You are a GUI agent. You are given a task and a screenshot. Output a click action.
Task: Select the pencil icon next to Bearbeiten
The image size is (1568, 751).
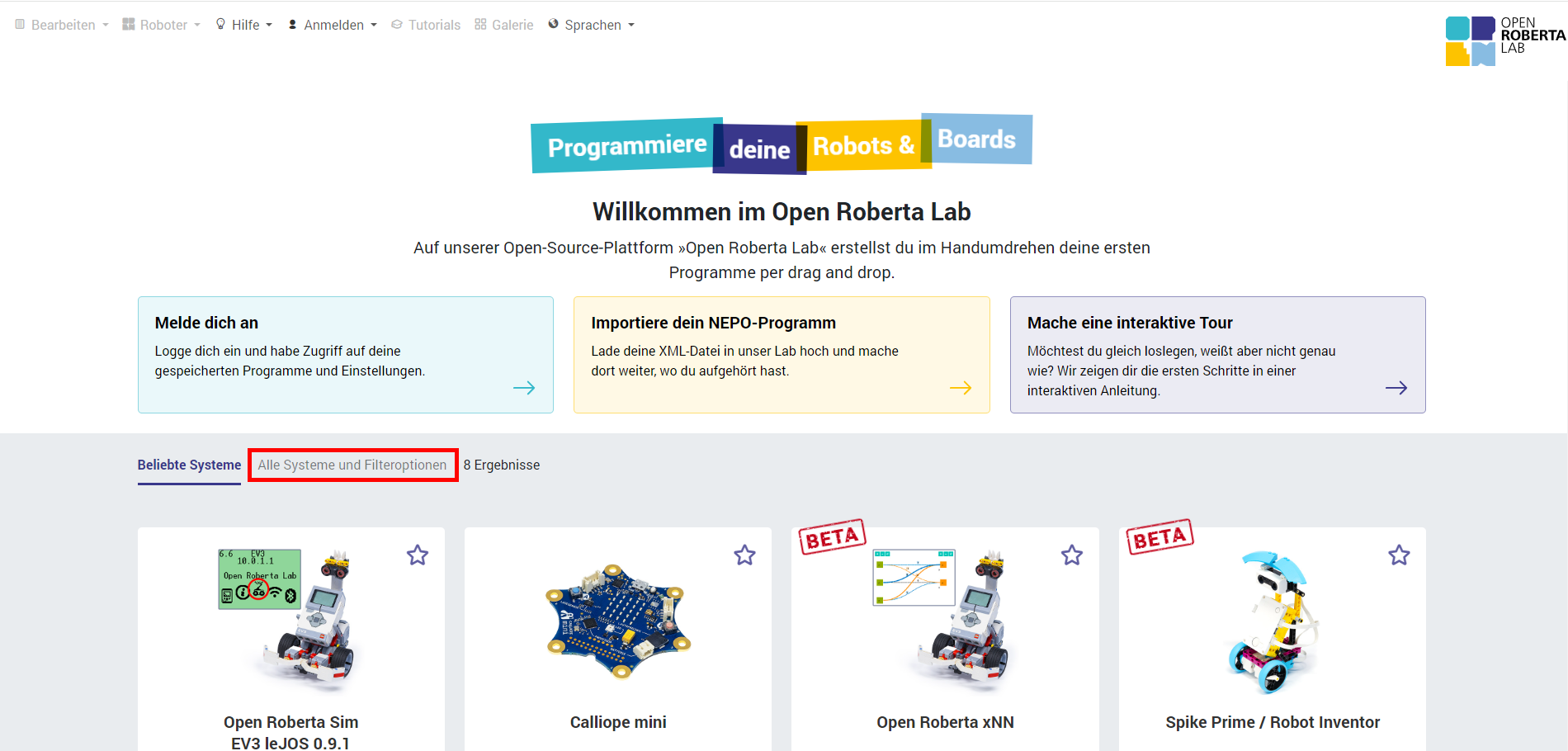point(18,24)
